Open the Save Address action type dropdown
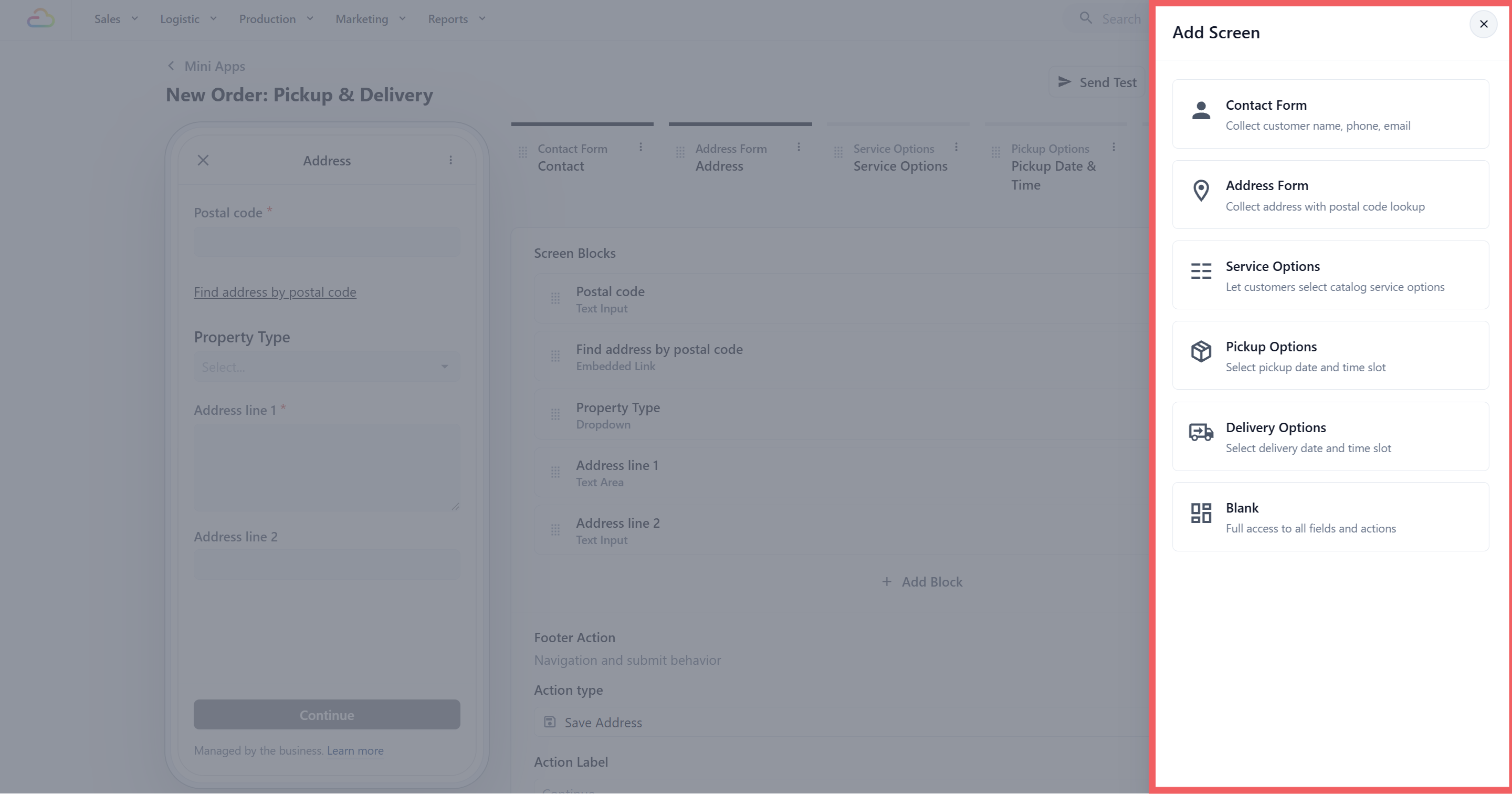Viewport: 1512px width, 794px height. pyautogui.click(x=841, y=723)
